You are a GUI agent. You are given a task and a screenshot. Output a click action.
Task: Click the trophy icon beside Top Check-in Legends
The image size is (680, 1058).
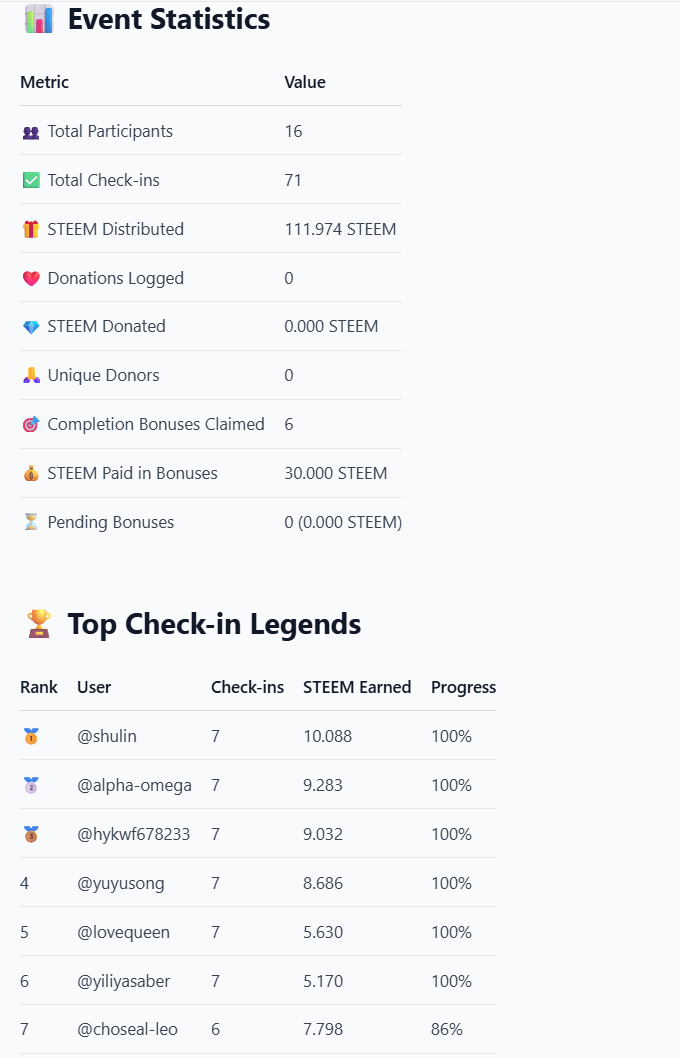(39, 623)
